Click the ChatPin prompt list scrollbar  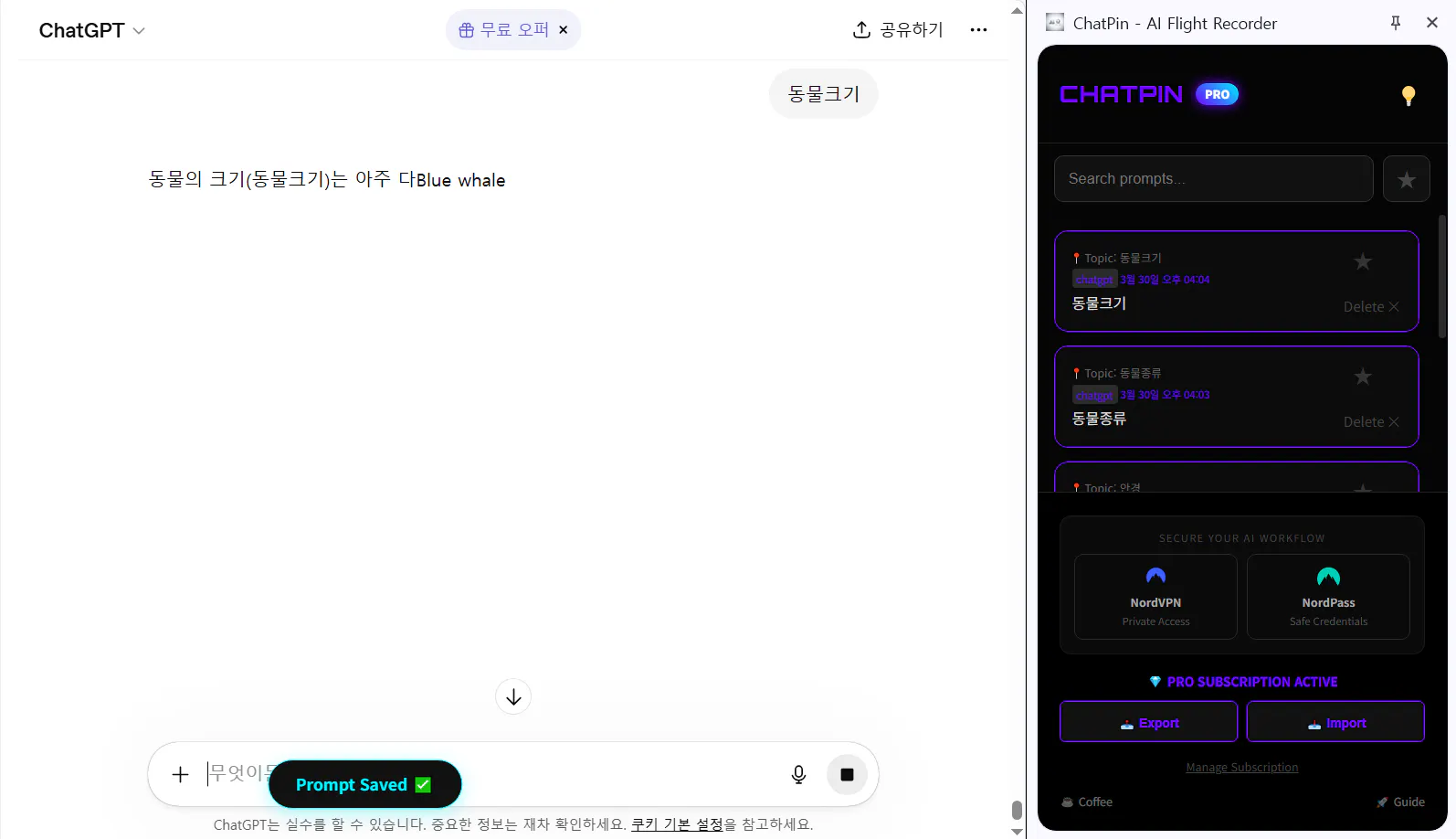click(1441, 277)
